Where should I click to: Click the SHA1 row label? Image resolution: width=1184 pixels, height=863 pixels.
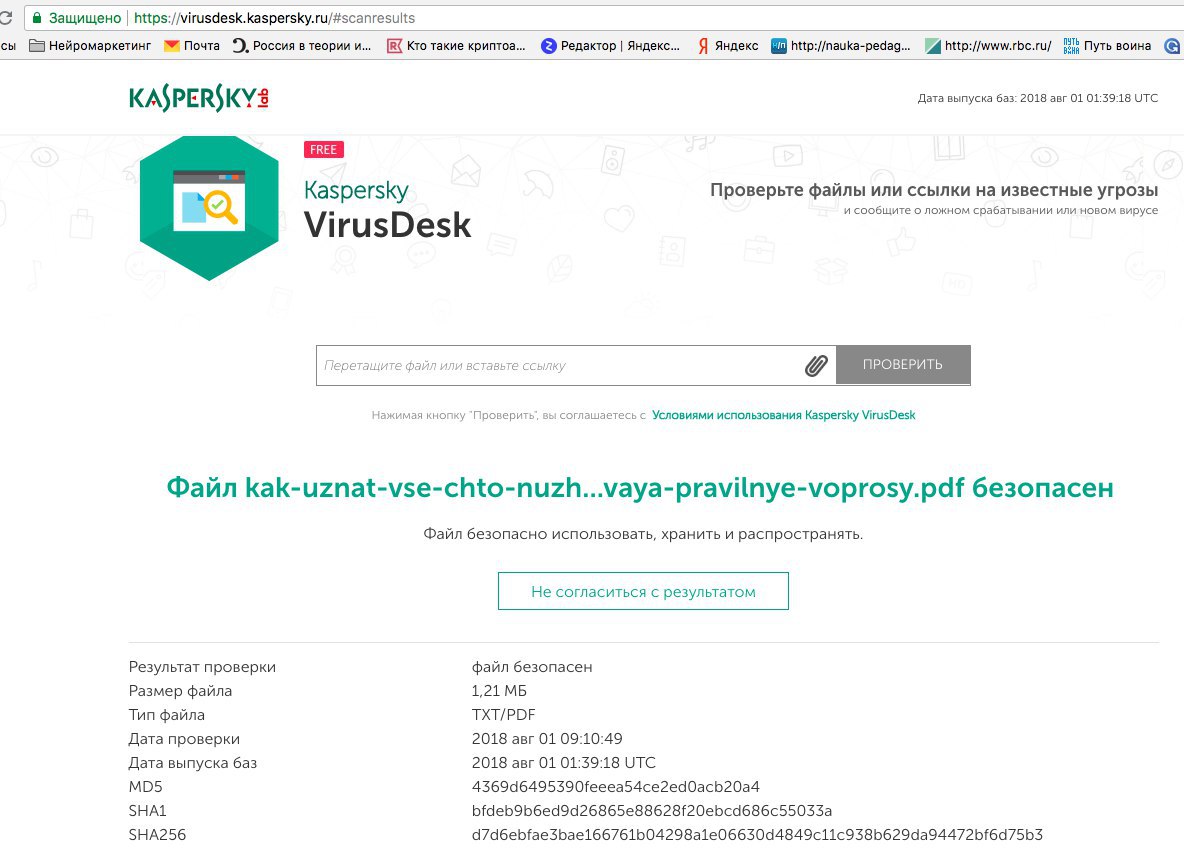click(147, 811)
